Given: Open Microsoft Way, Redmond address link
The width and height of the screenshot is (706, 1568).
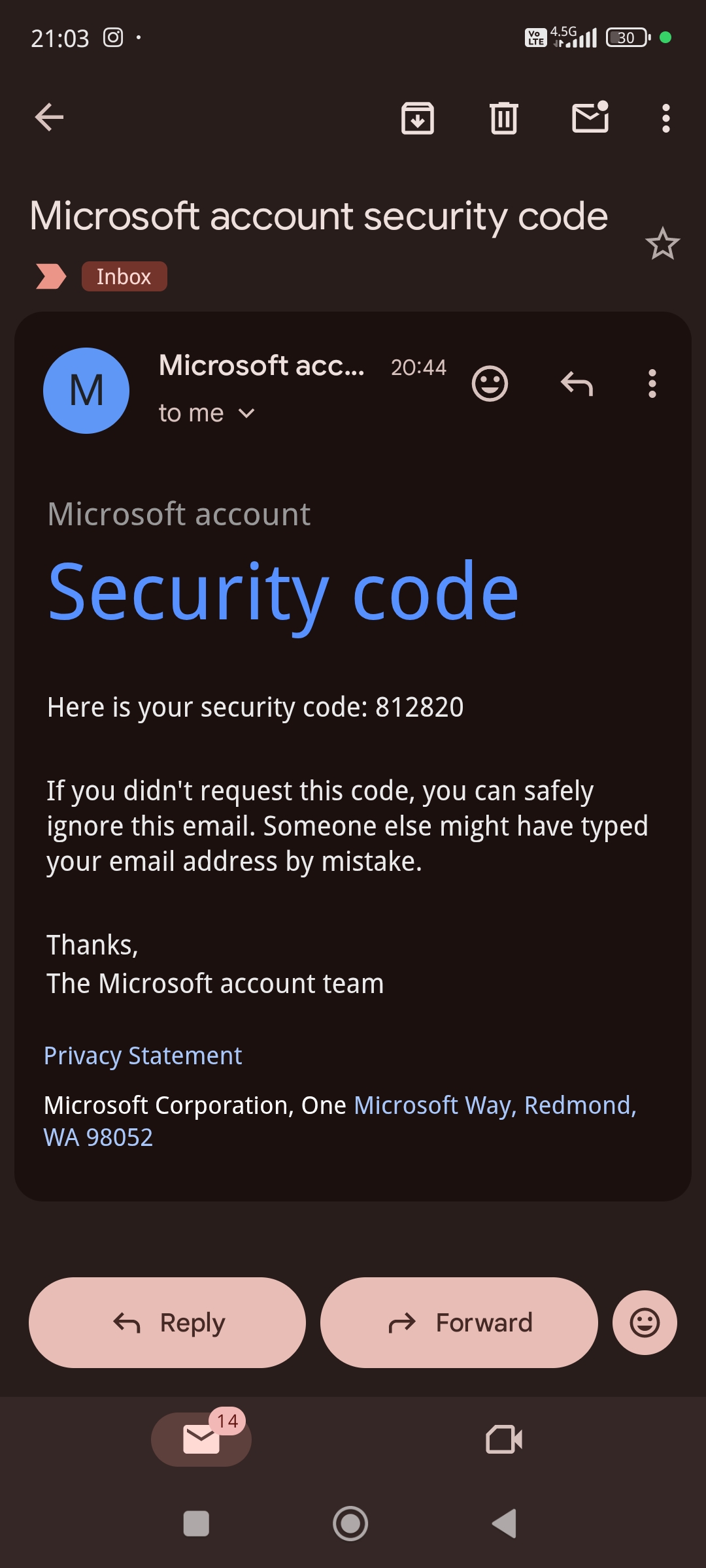Looking at the screenshot, I should coord(495,1105).
